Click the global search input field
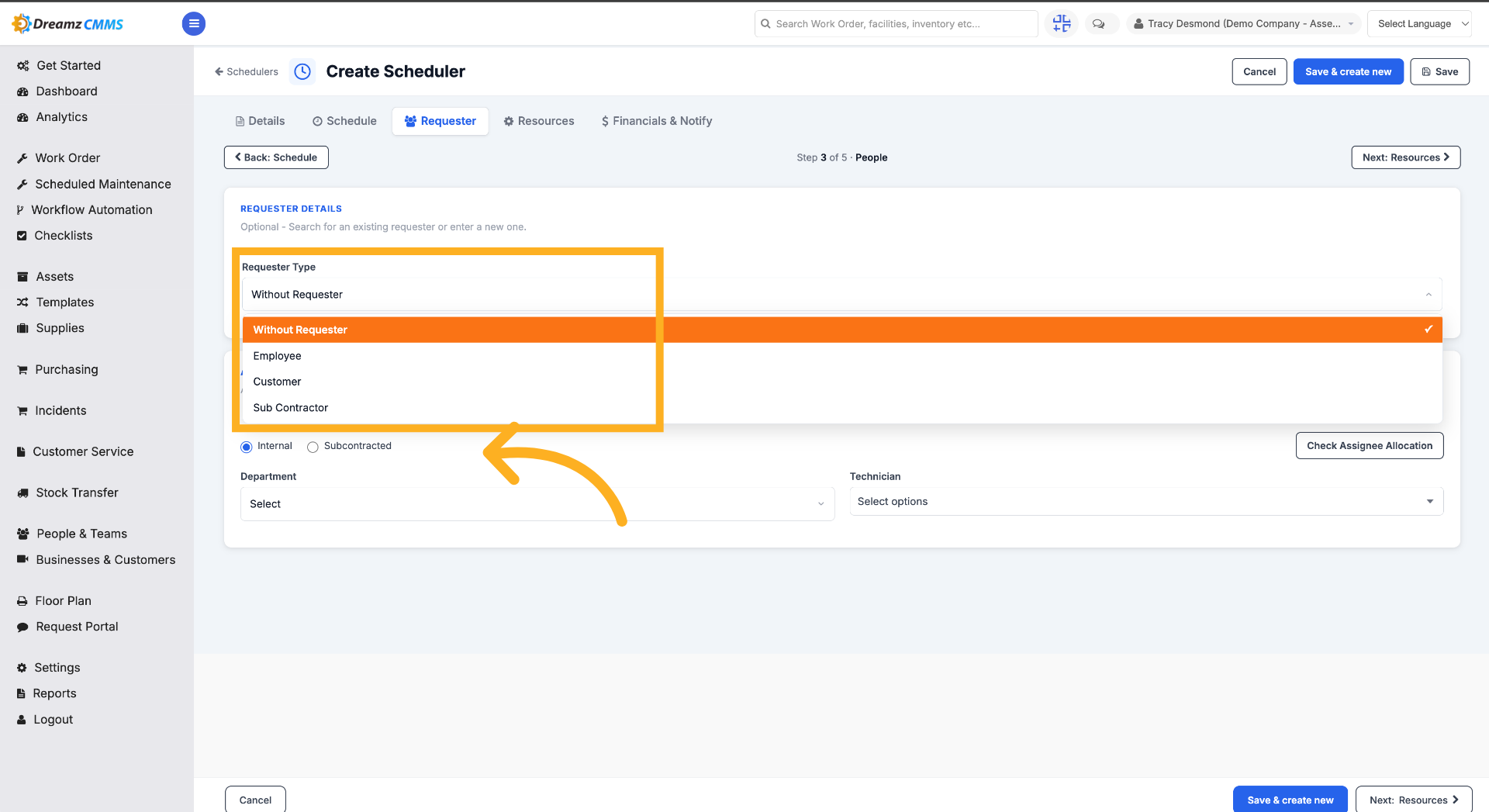1489x812 pixels. coord(896,24)
